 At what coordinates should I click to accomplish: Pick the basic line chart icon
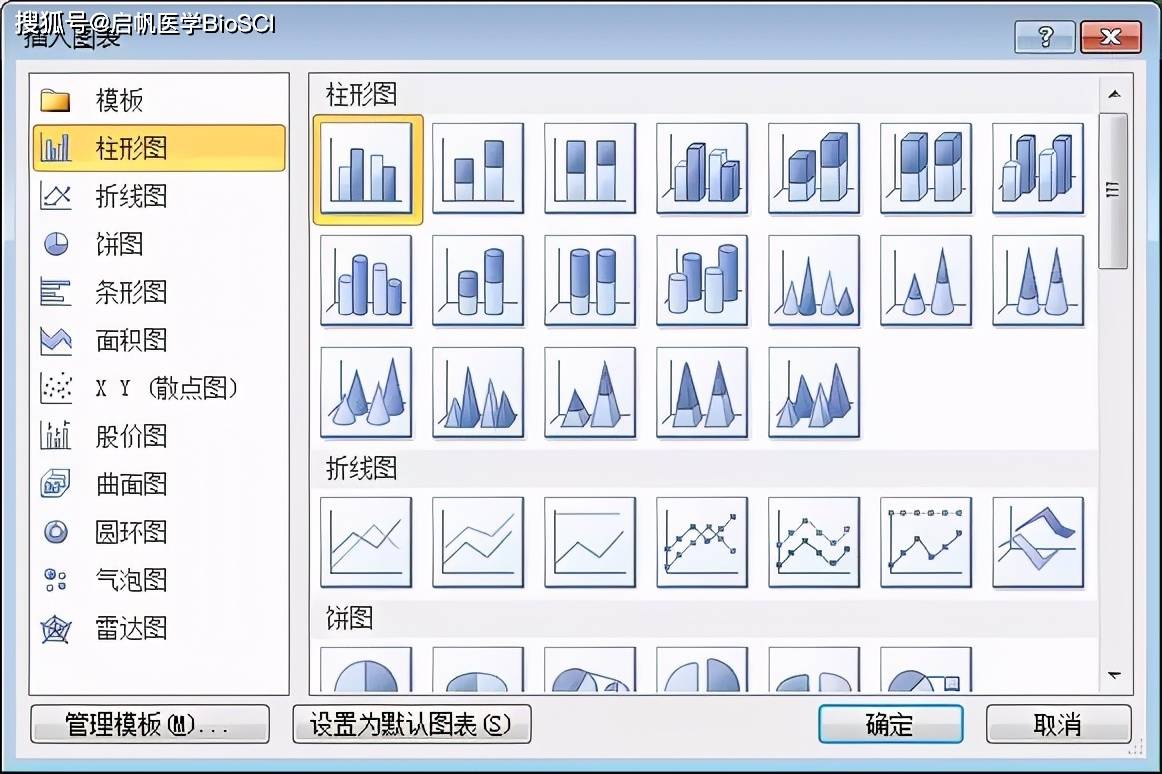click(x=366, y=543)
